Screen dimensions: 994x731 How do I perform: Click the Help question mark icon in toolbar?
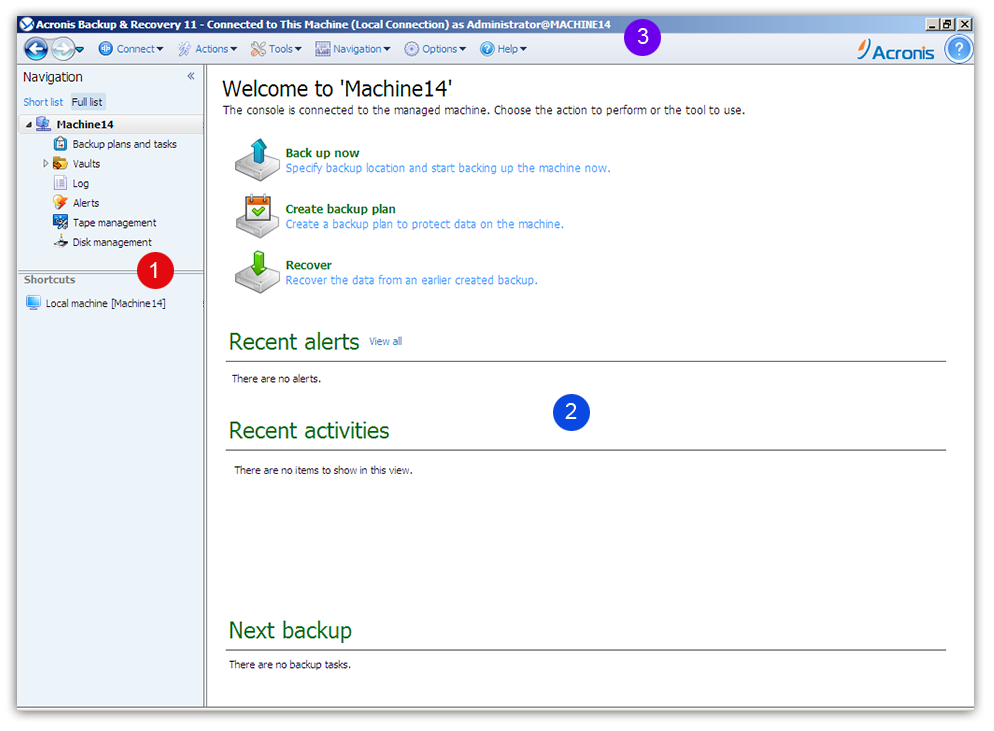pyautogui.click(x=487, y=49)
